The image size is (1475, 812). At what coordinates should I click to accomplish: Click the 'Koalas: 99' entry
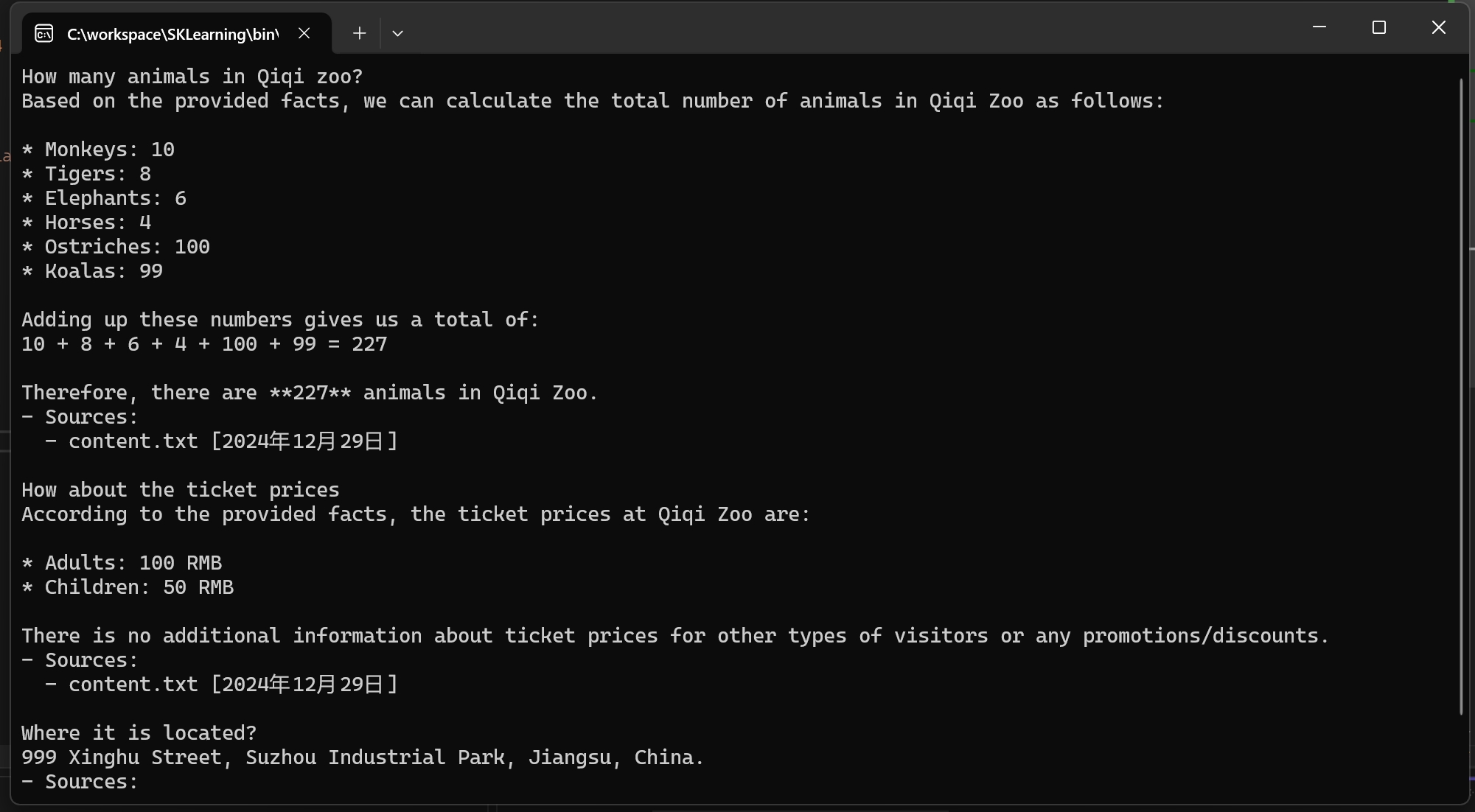tap(103, 271)
